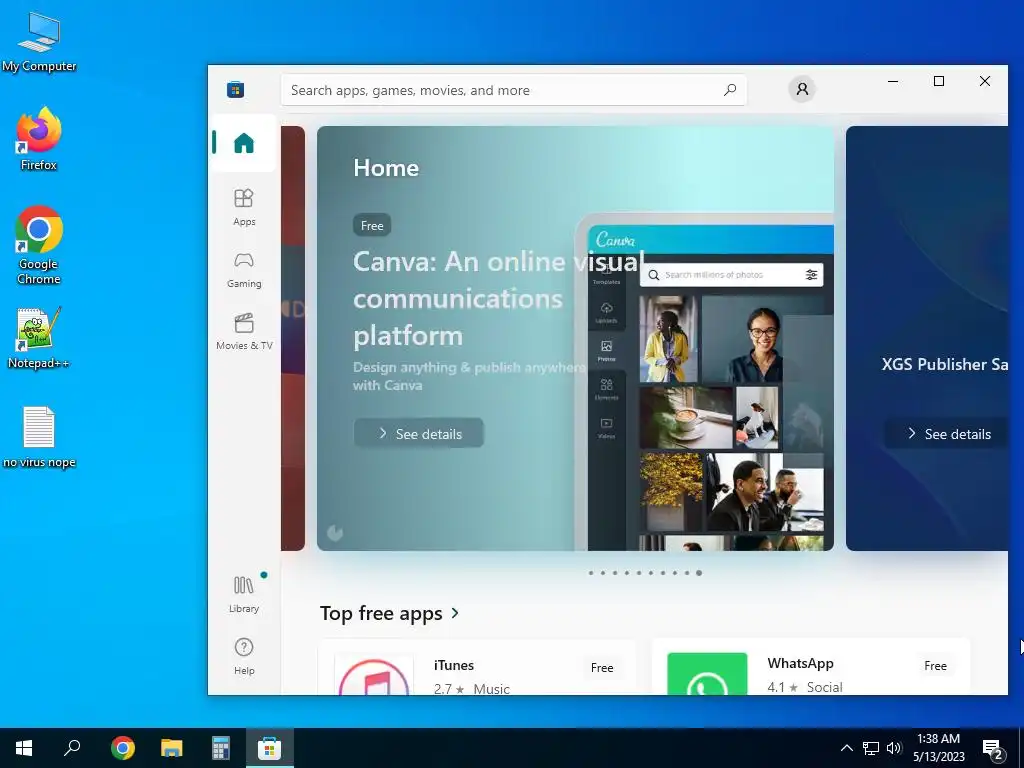
Task: Open the iTunes app card
Action: point(477,667)
